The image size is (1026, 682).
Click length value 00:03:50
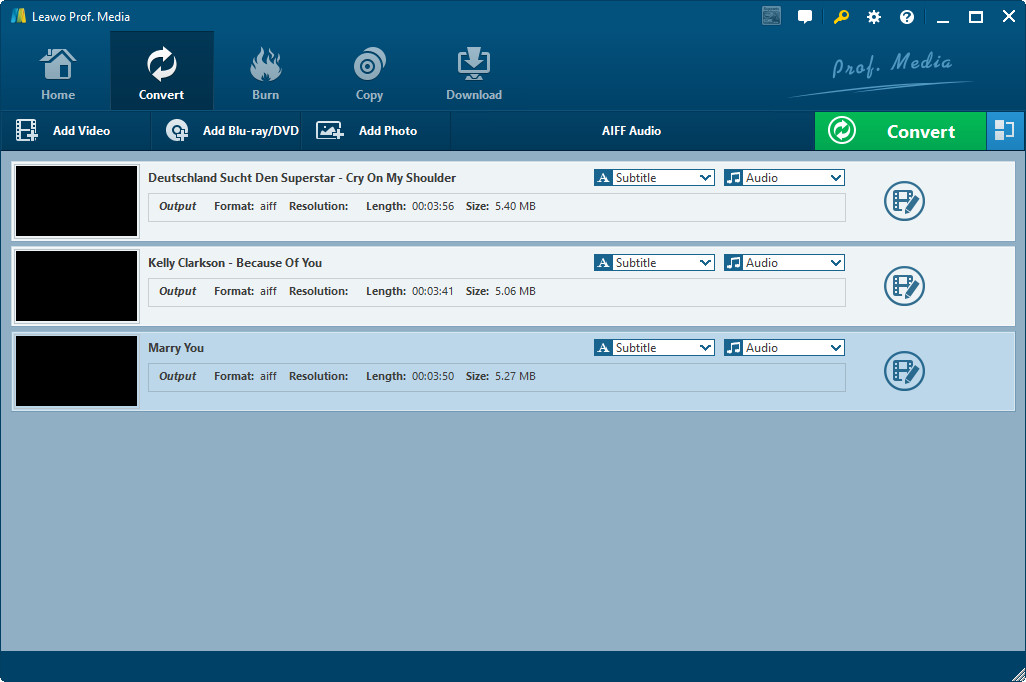pos(433,376)
